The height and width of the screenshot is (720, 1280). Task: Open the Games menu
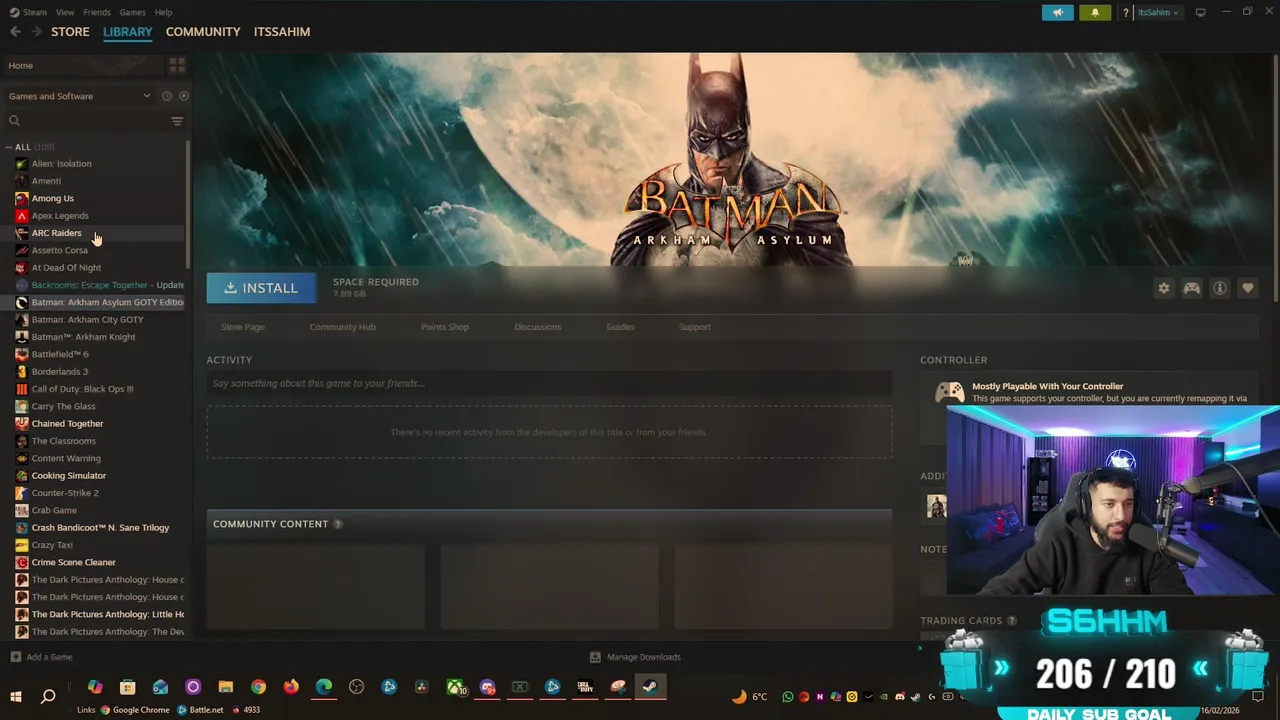tap(132, 12)
